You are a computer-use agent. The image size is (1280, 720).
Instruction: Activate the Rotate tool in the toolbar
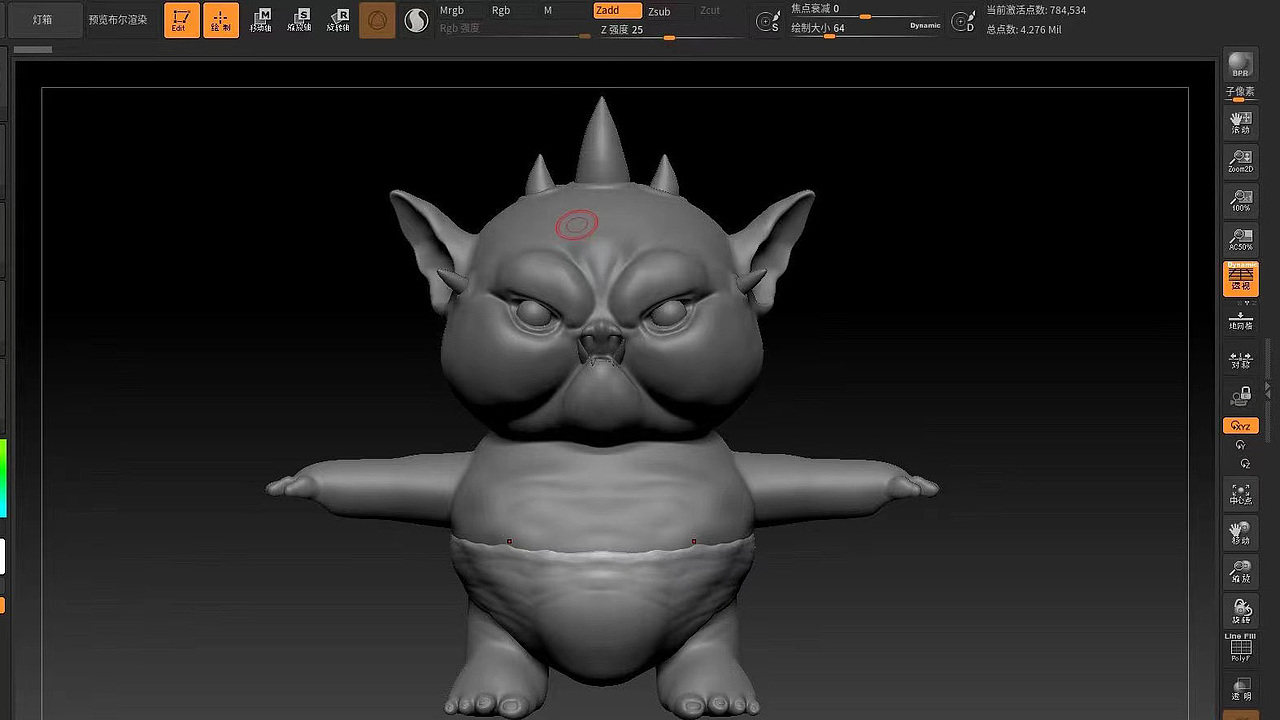pos(339,20)
